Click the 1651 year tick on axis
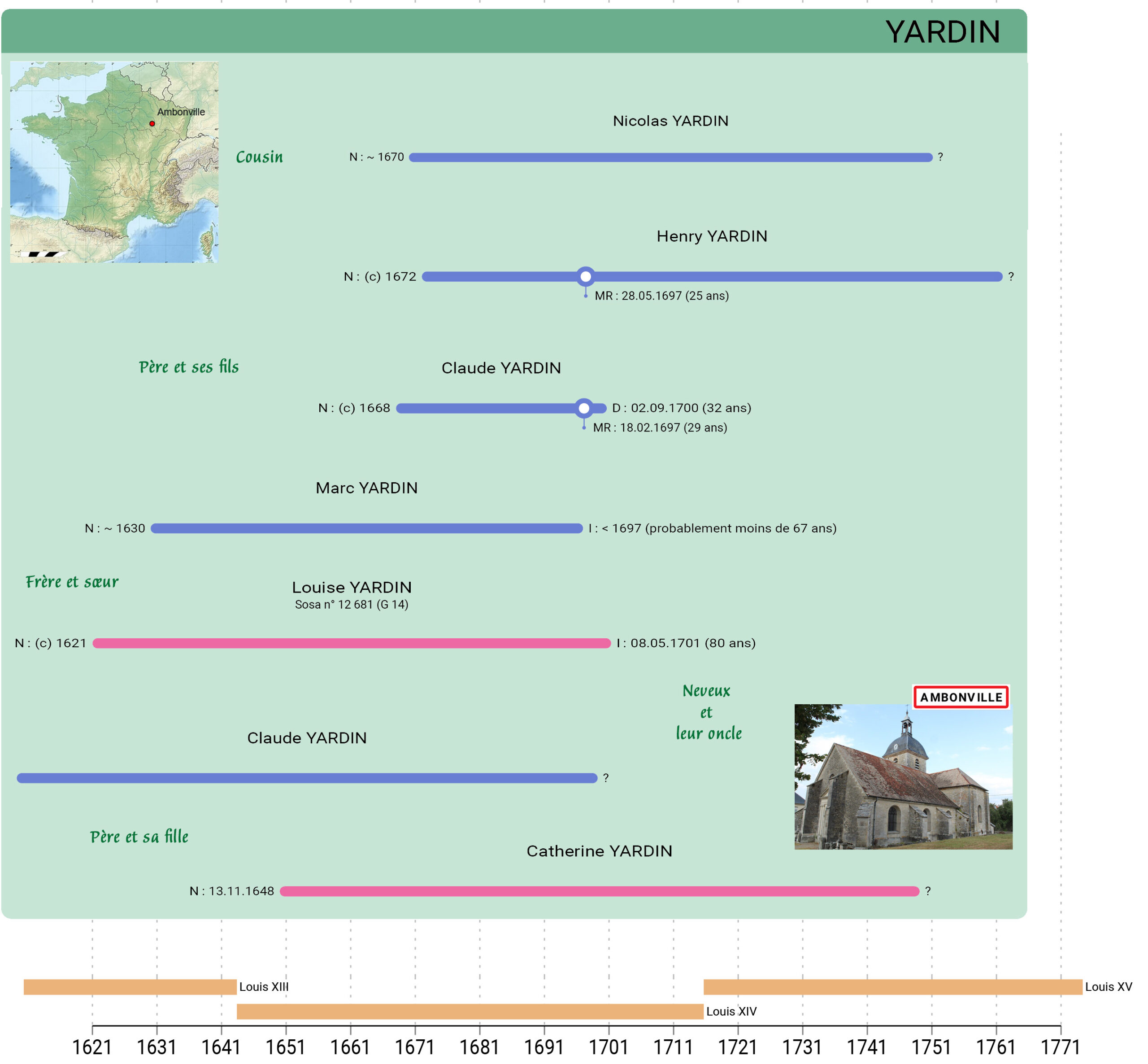1148x1064 pixels. click(x=285, y=1047)
